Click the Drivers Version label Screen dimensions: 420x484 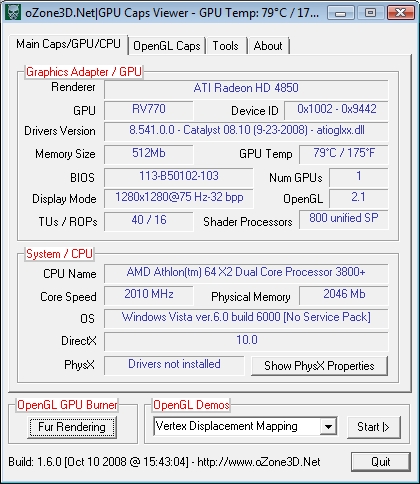[60, 131]
